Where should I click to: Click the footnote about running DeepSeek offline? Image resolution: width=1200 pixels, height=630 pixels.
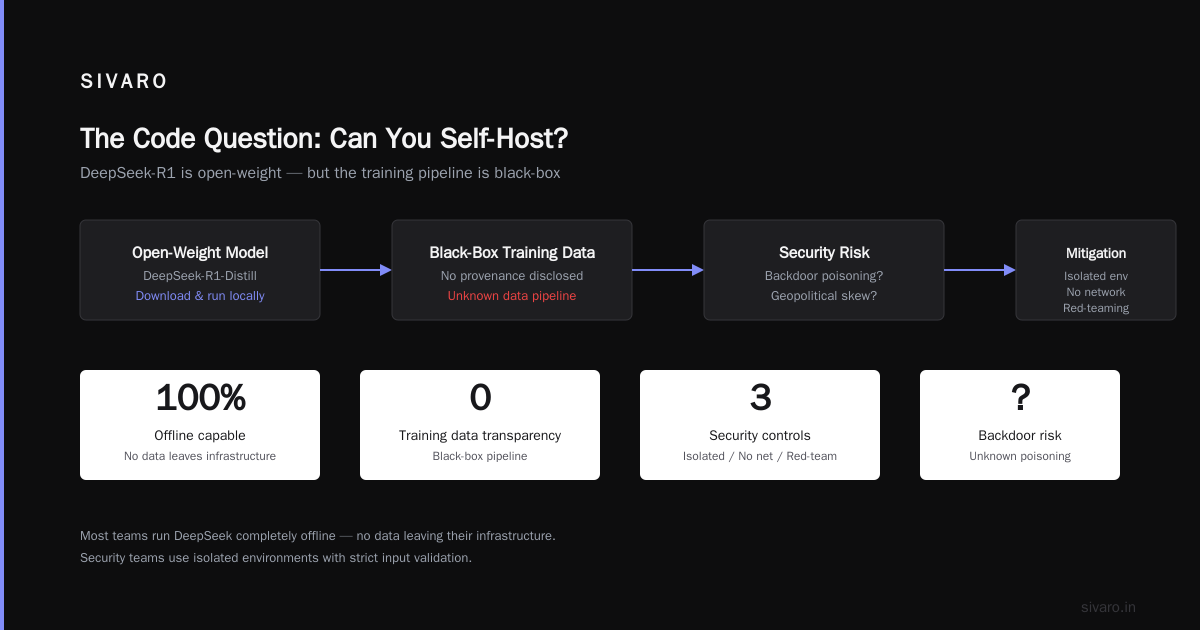click(x=318, y=536)
